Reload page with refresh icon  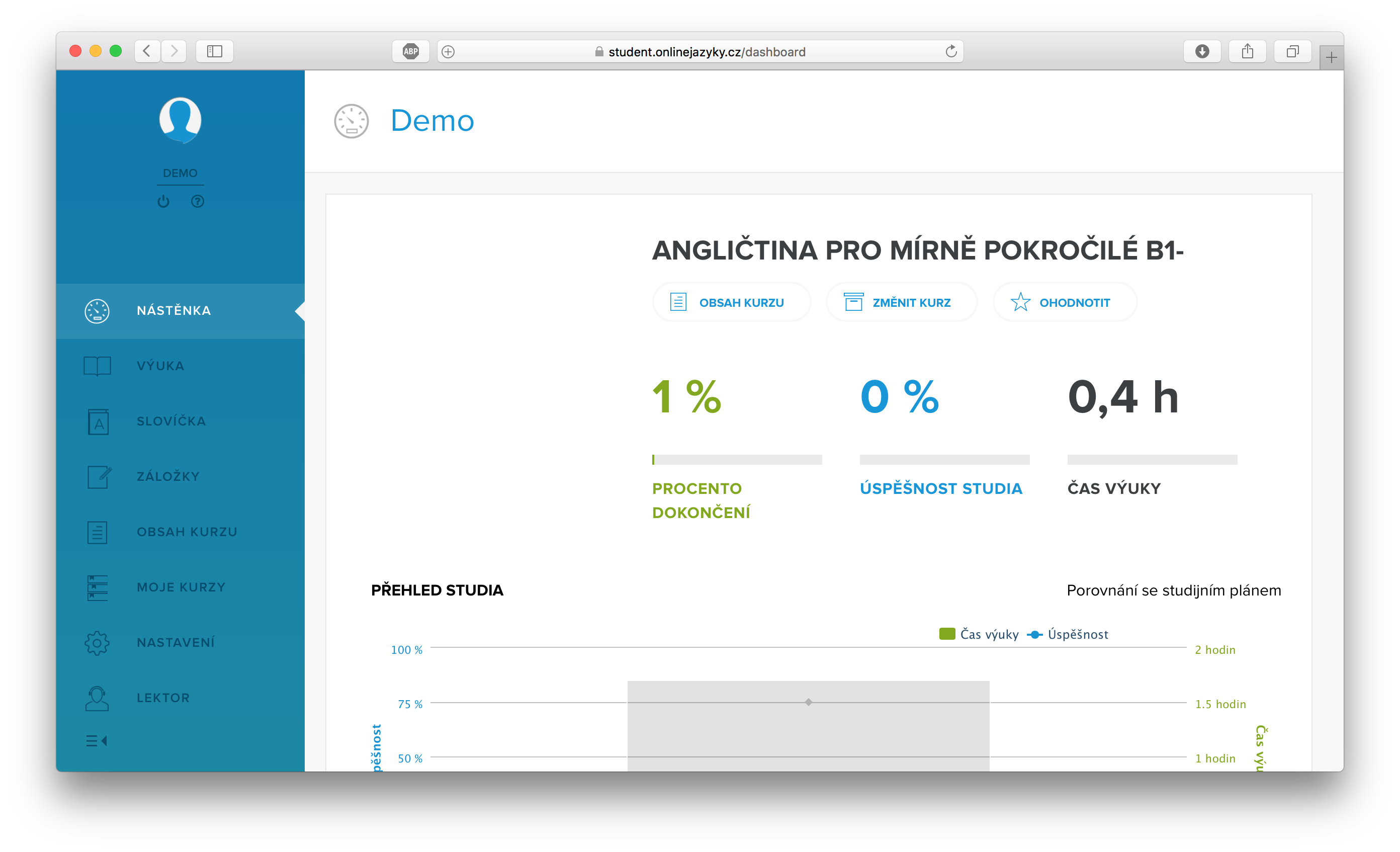(x=950, y=52)
